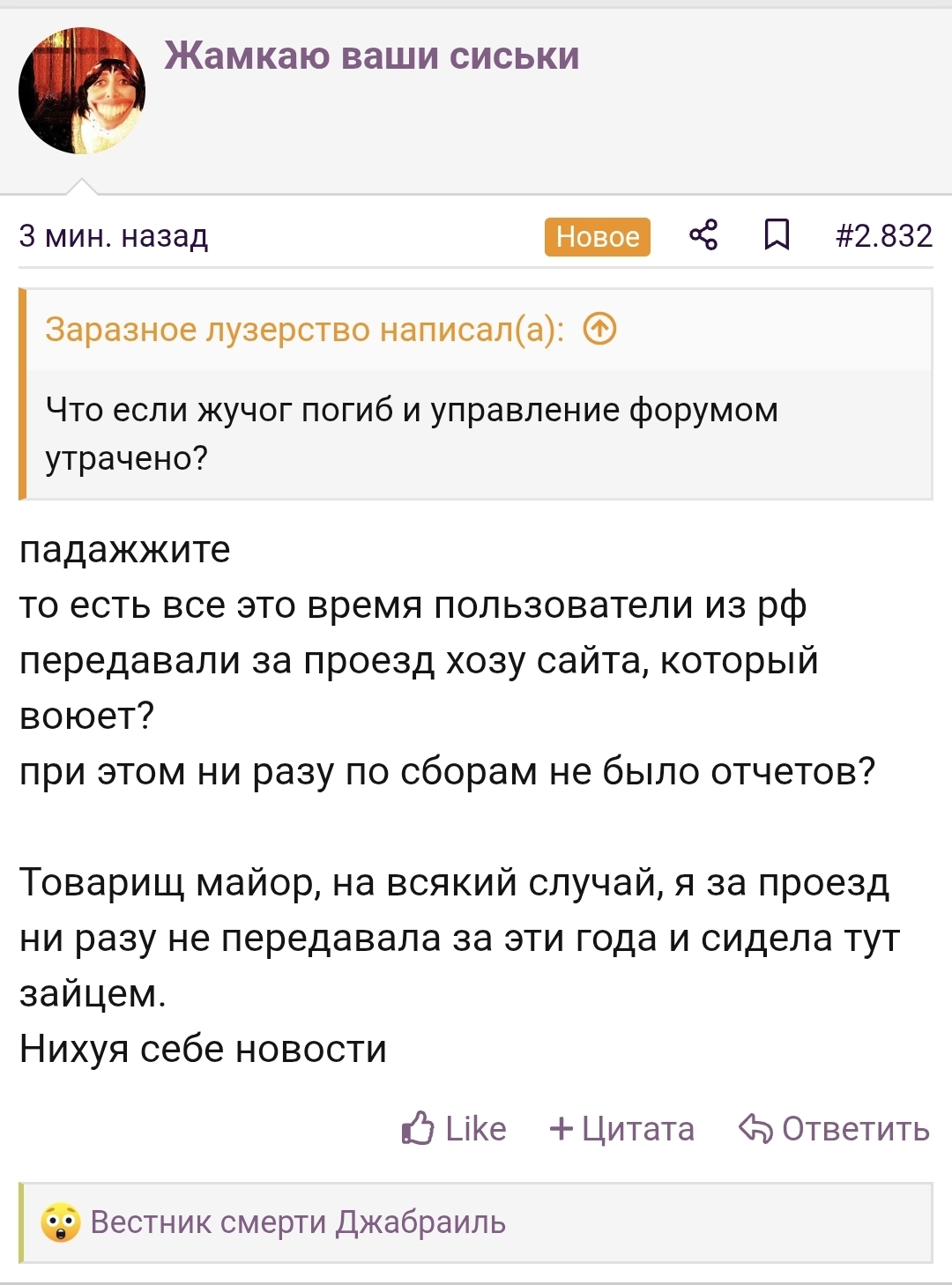Click the post body text падажжите
This screenshot has width=952, height=1285.
click(124, 549)
